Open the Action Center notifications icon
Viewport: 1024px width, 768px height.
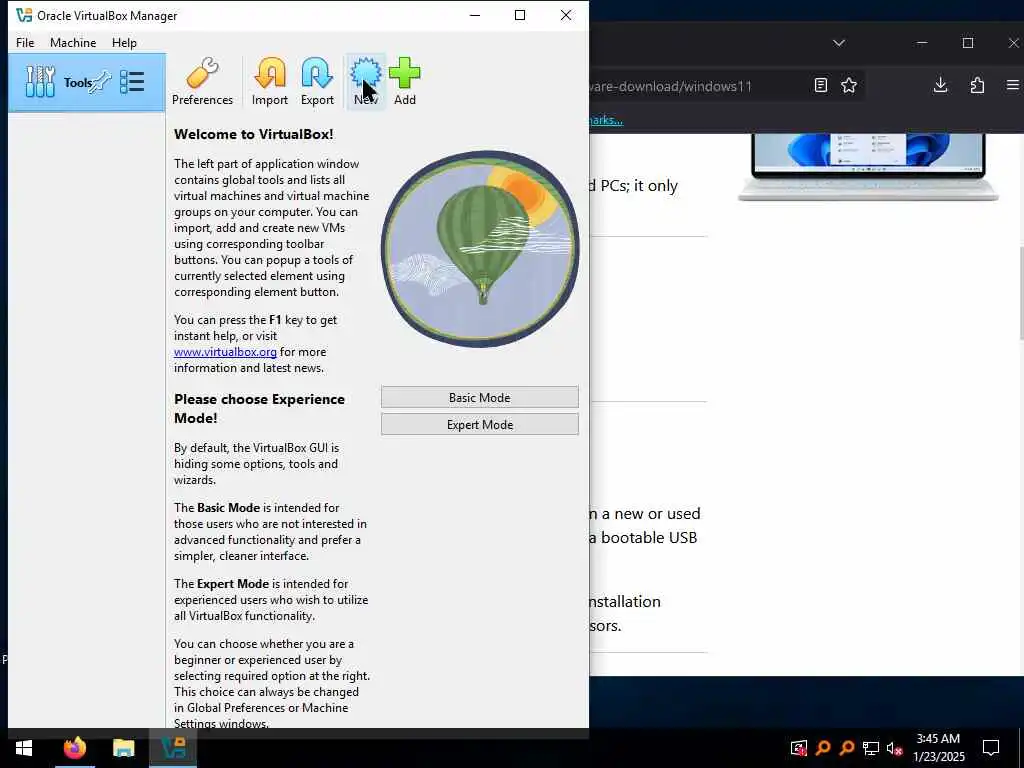point(991,748)
